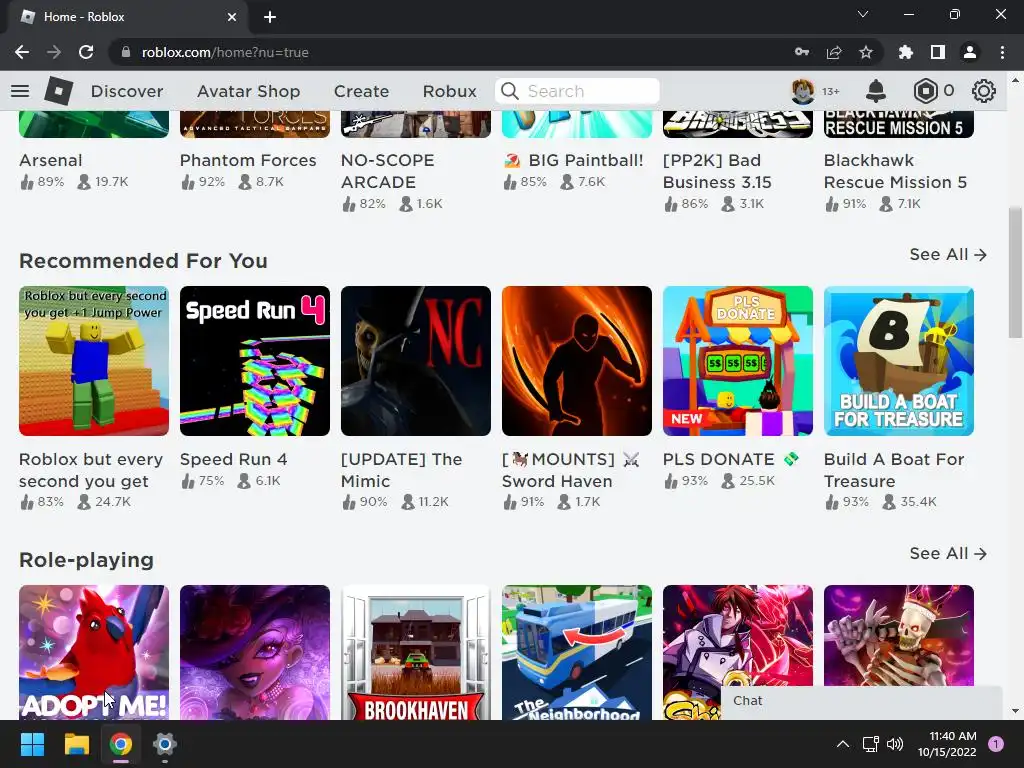Click the NO-SCOPE ARCADE title
This screenshot has width=1024, height=768.
coord(387,171)
